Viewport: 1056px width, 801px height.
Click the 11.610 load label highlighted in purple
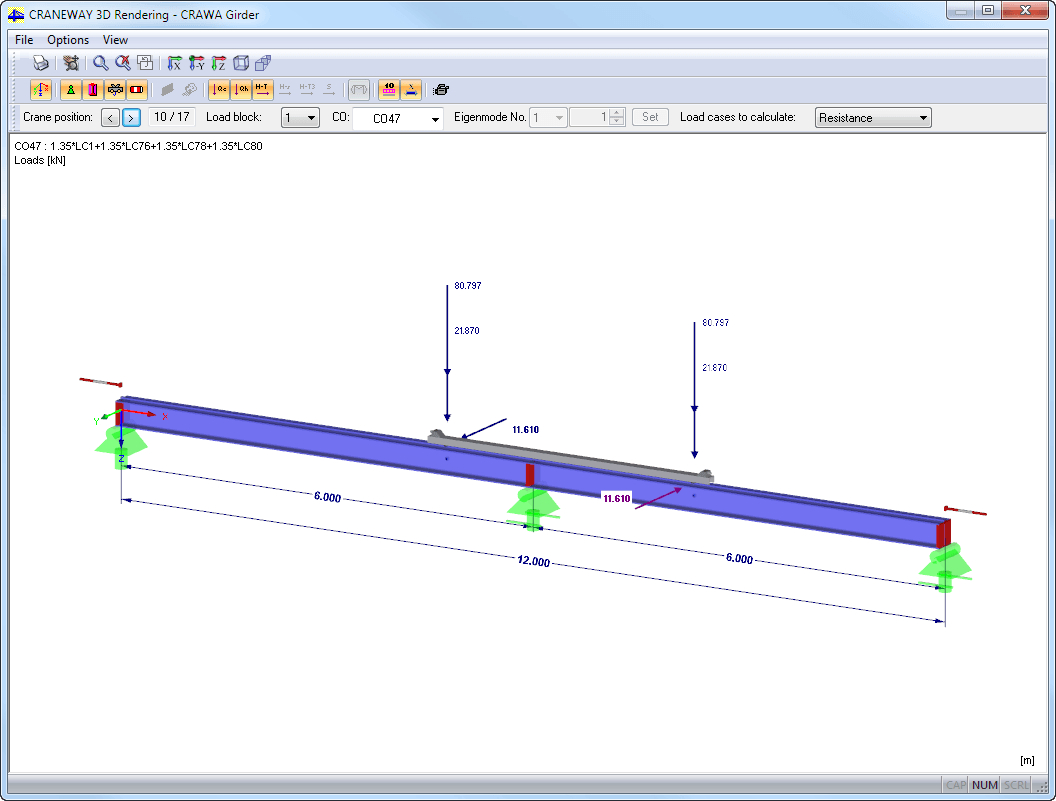click(x=617, y=498)
